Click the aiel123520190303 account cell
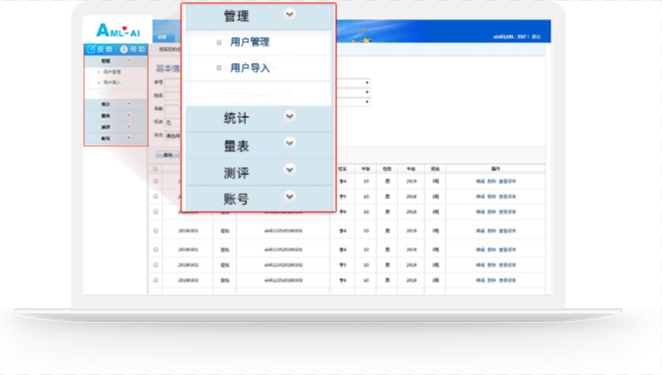Screen dimensions: 662x375 283,280
